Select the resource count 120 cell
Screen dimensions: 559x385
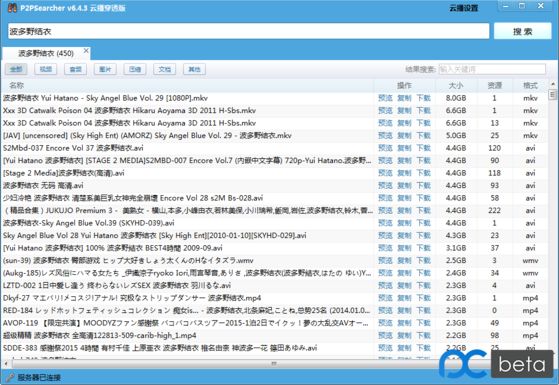pyautogui.click(x=494, y=148)
